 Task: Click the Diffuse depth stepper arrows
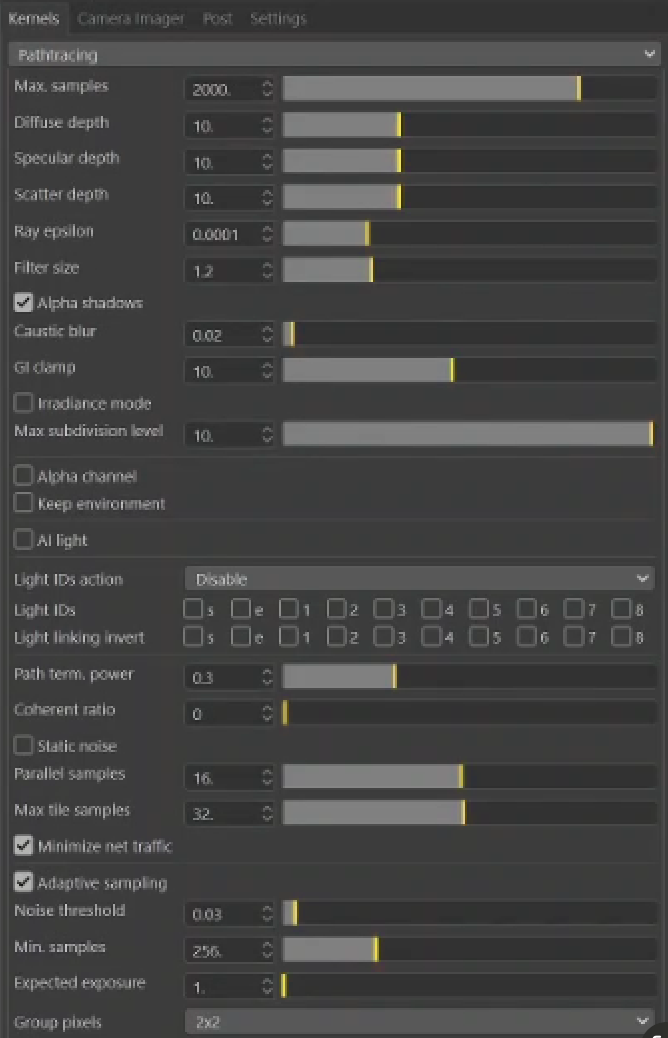[x=267, y=126]
